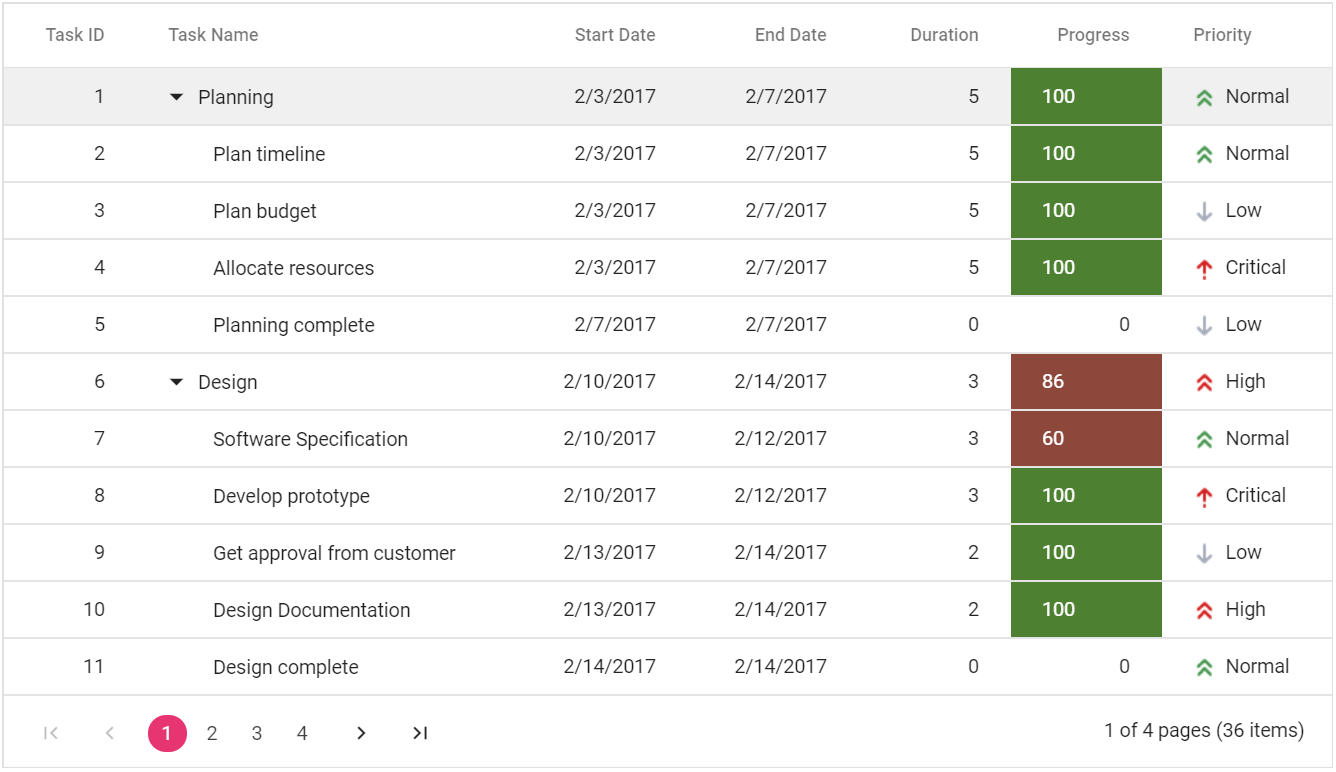Jump to the last page icon

[x=420, y=734]
